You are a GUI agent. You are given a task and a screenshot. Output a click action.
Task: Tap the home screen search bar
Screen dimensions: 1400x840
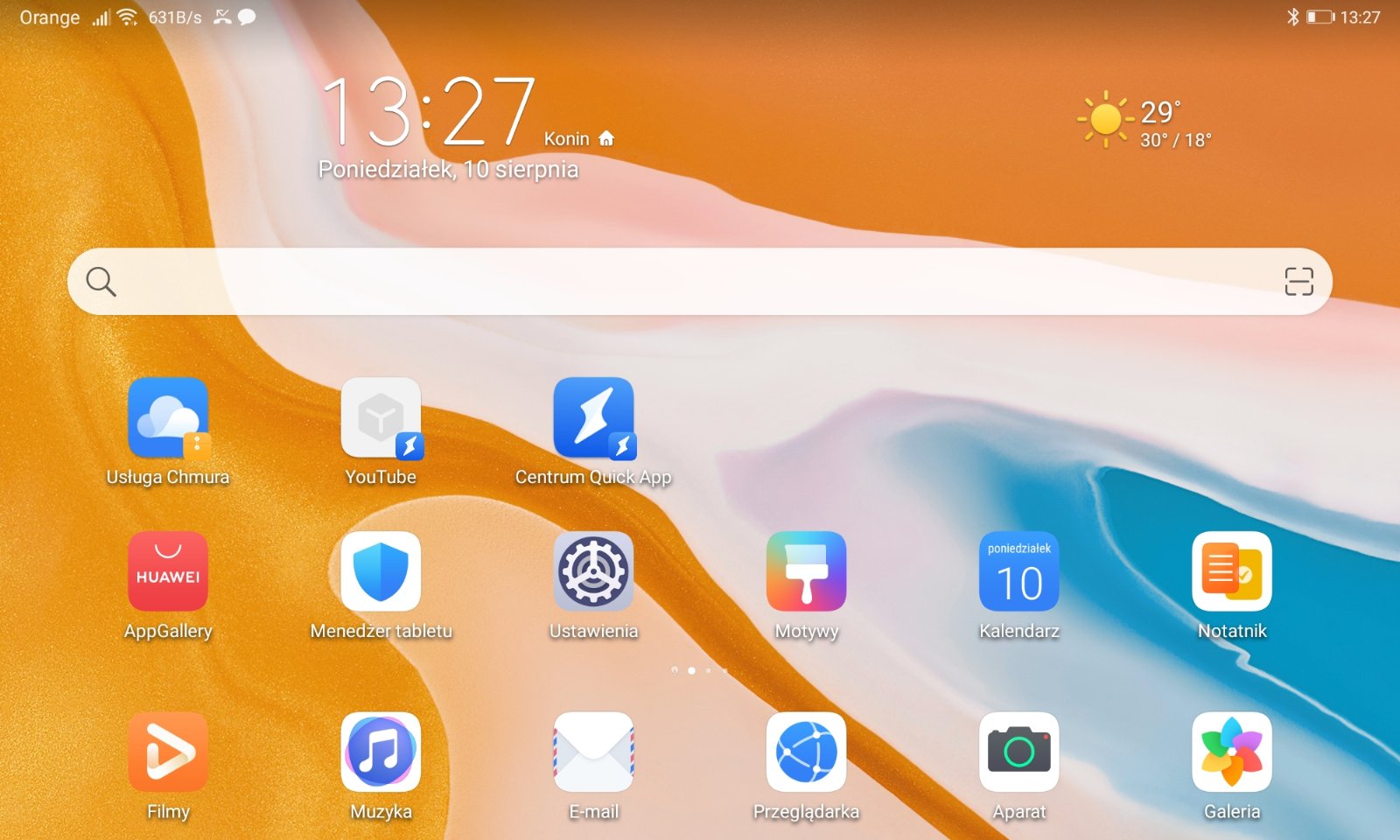coord(682,282)
